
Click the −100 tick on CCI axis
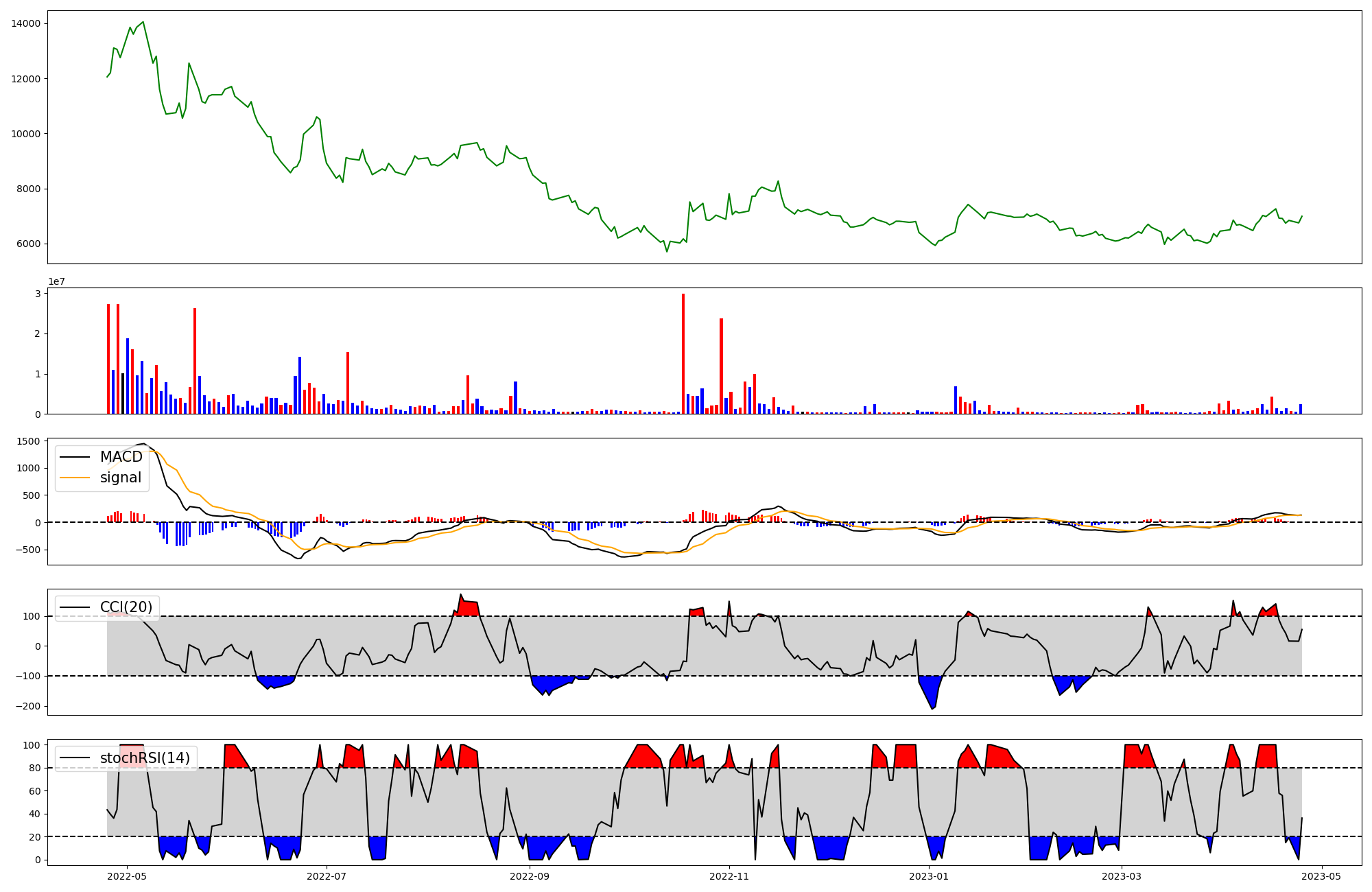point(27,677)
